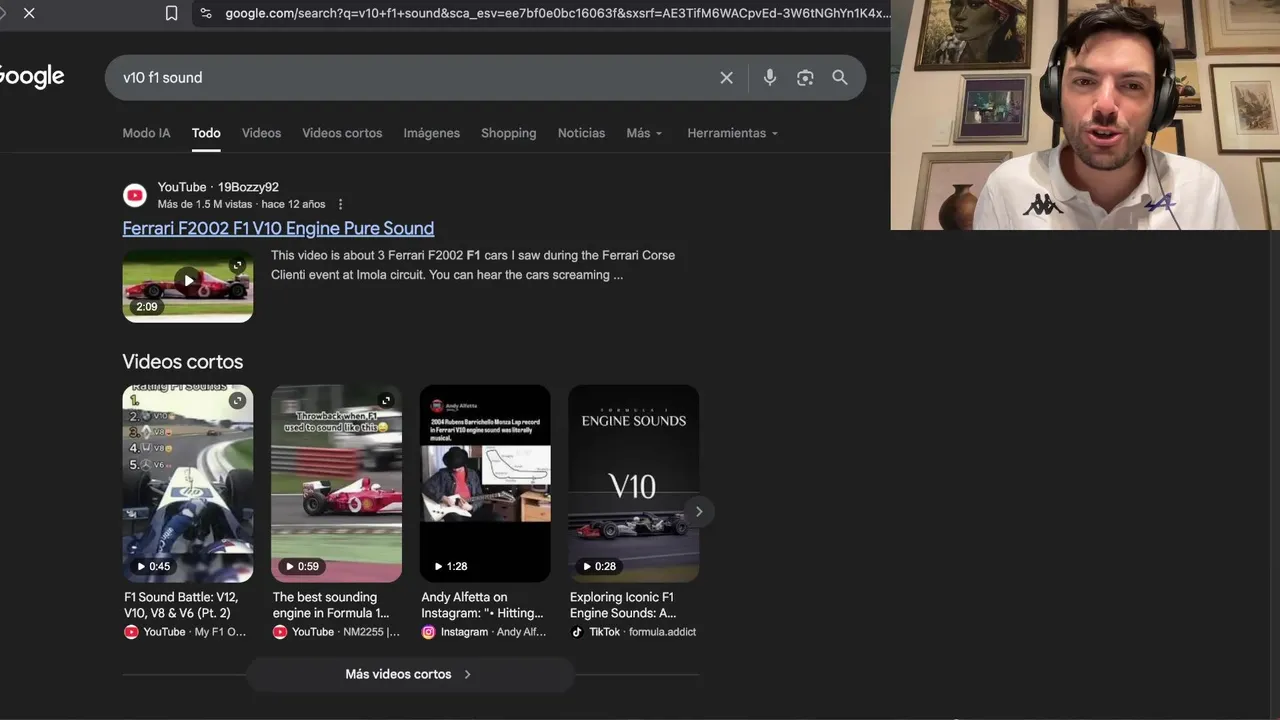The width and height of the screenshot is (1280, 720).
Task: Search by image with the camera icon
Action: (805, 77)
